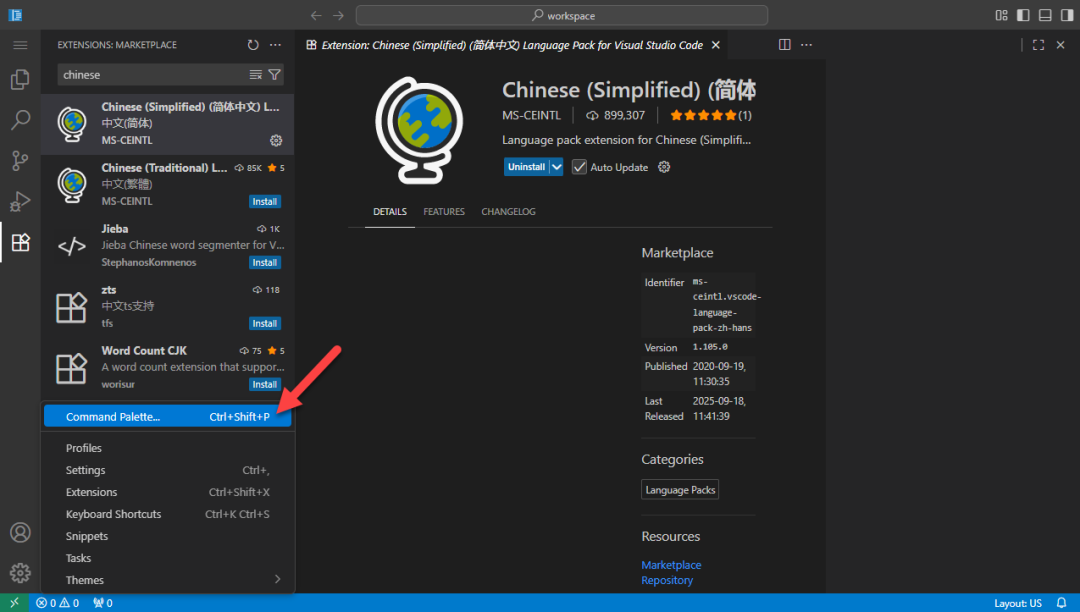Open Run and Debug view
This screenshot has height=612, width=1080.
coord(20,201)
